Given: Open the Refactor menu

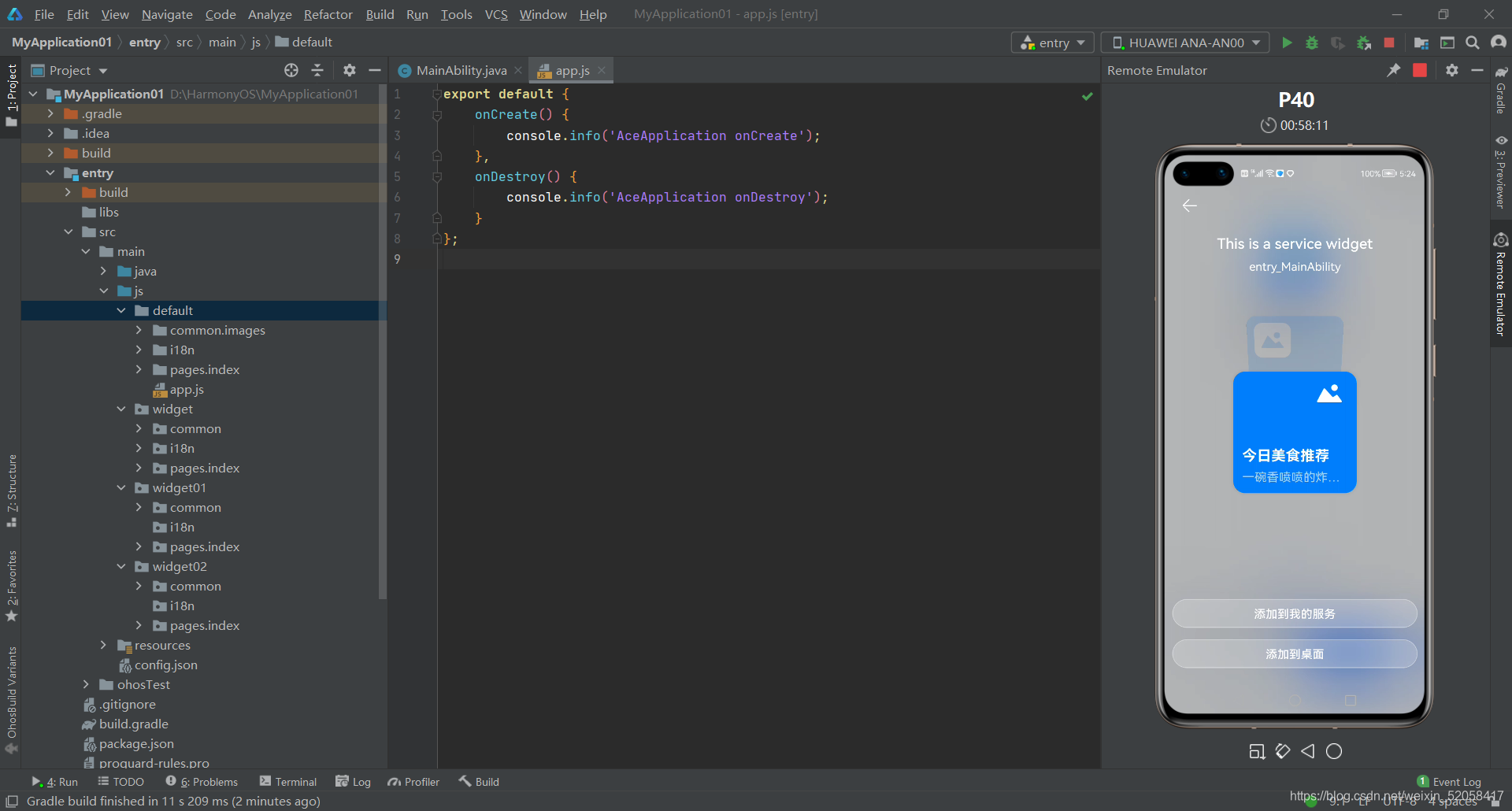Looking at the screenshot, I should (328, 14).
